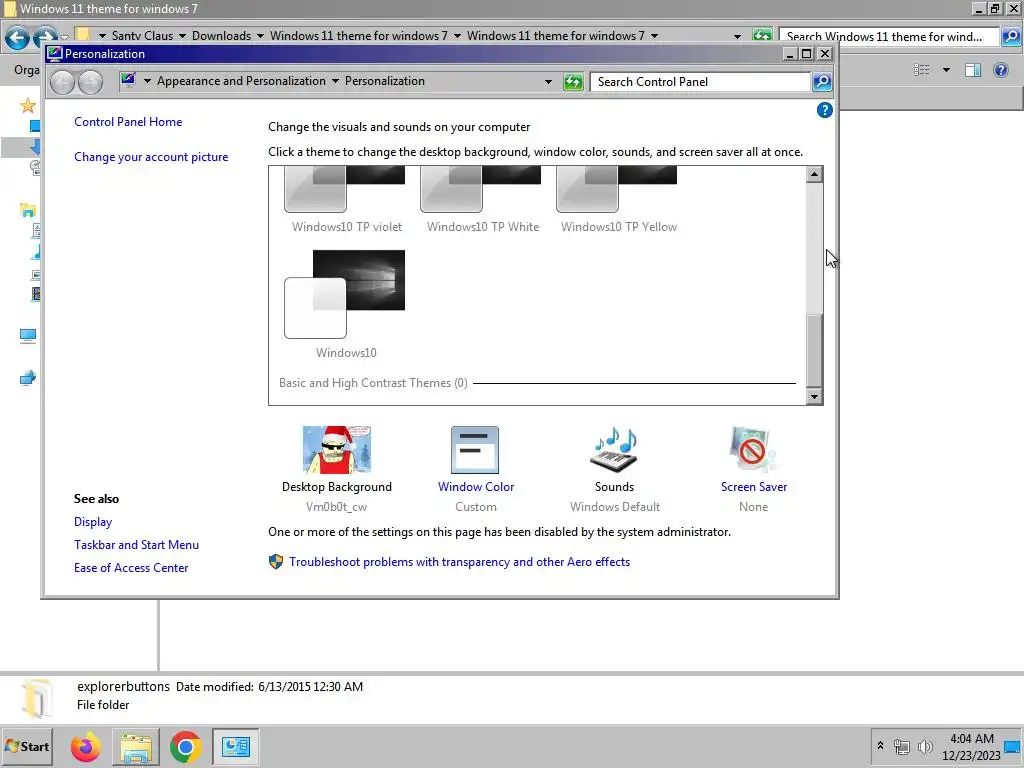The image size is (1024, 768).
Task: Expand dropdown after last Windows 11 theme breadcrumb
Action: 654,36
